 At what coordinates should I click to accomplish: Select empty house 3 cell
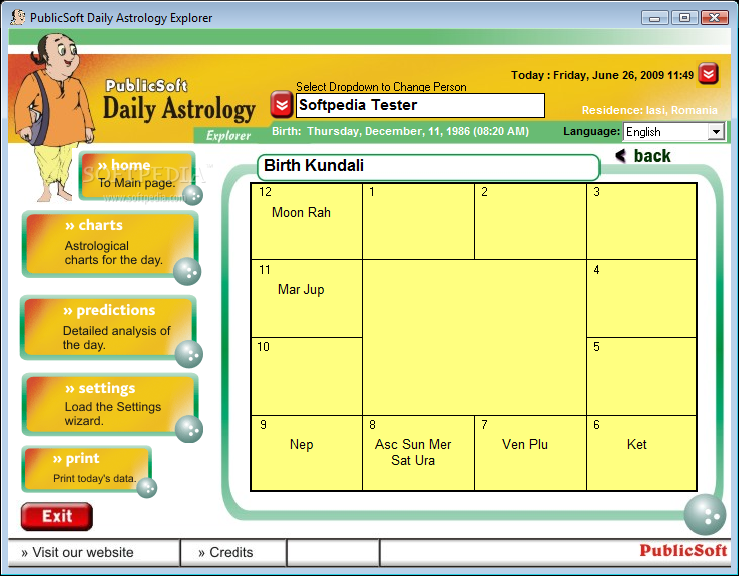(641, 221)
